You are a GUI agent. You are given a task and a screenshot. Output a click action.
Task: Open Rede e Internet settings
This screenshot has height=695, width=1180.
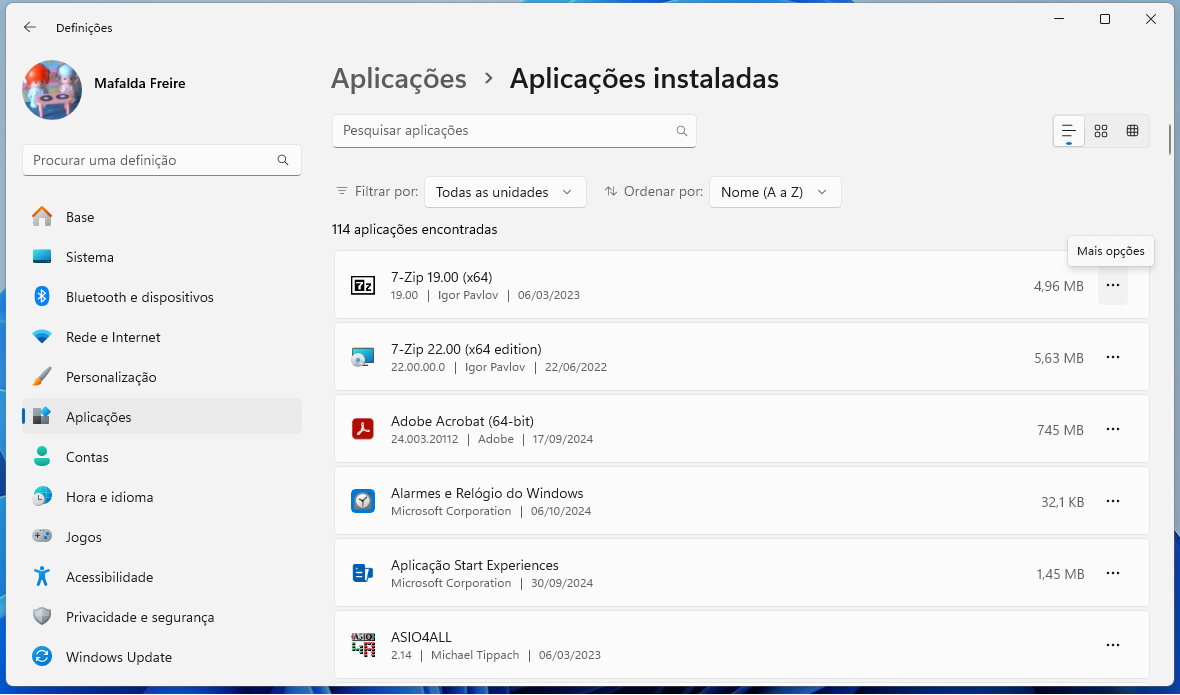point(162,337)
